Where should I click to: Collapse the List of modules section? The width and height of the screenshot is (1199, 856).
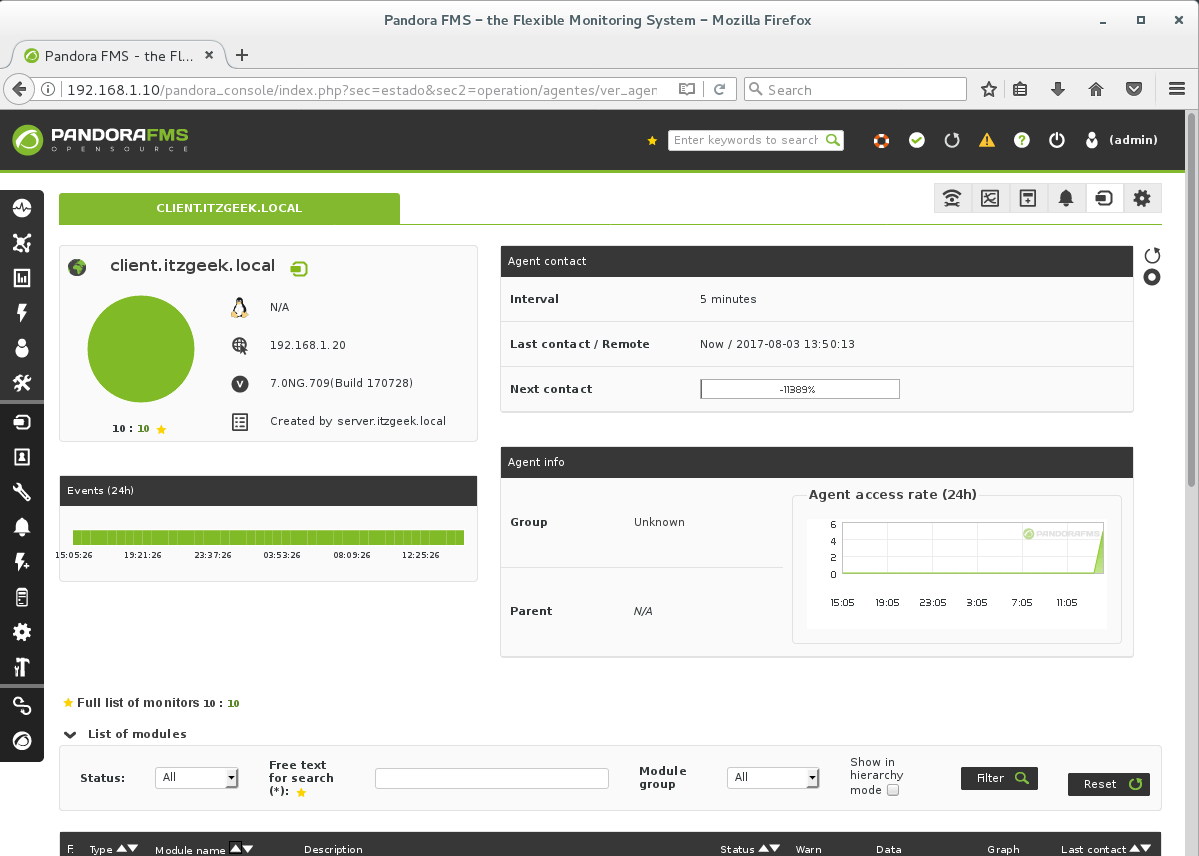click(69, 733)
